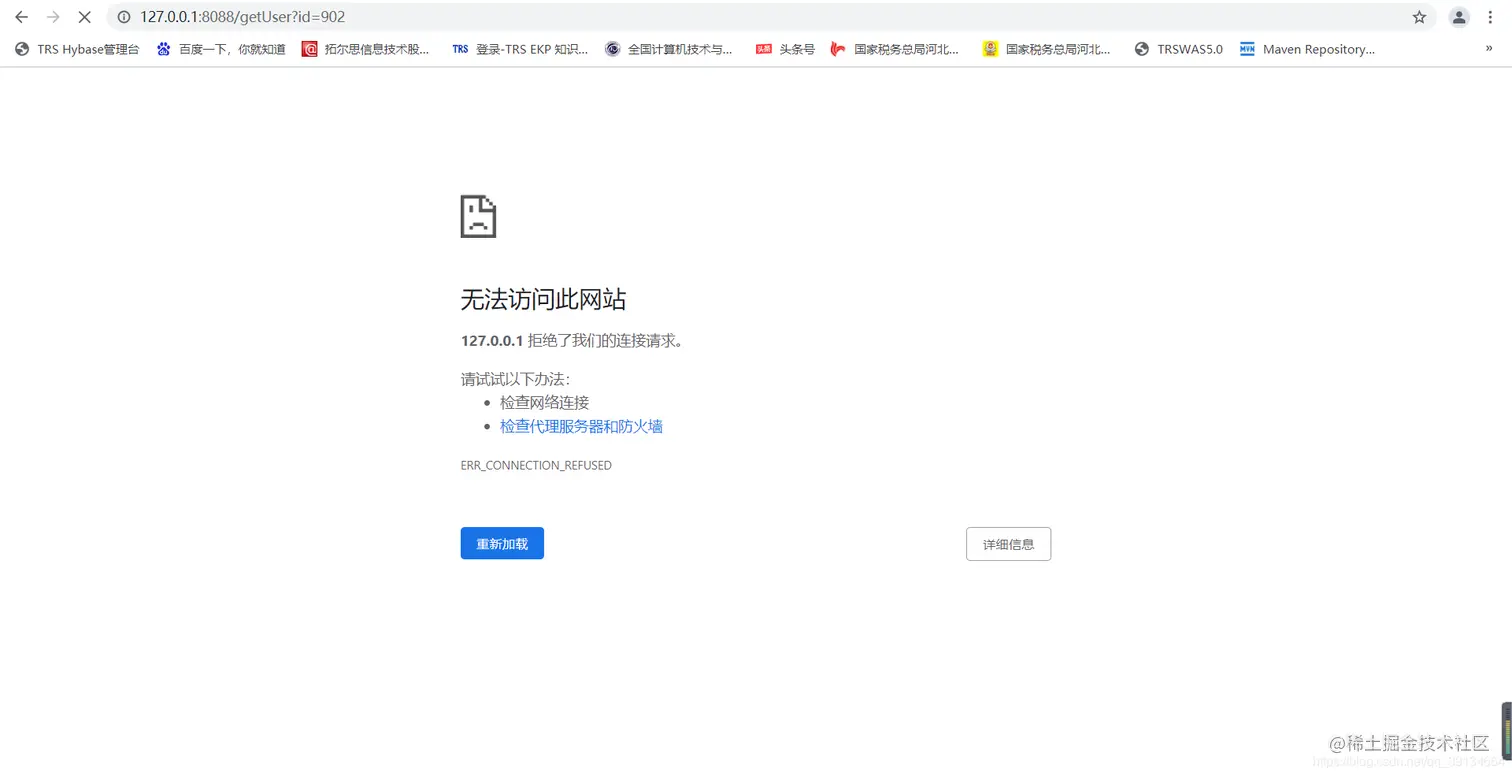The width and height of the screenshot is (1512, 776).
Task: Open the 检查代理服务器和防火墙 link
Action: pos(581,426)
